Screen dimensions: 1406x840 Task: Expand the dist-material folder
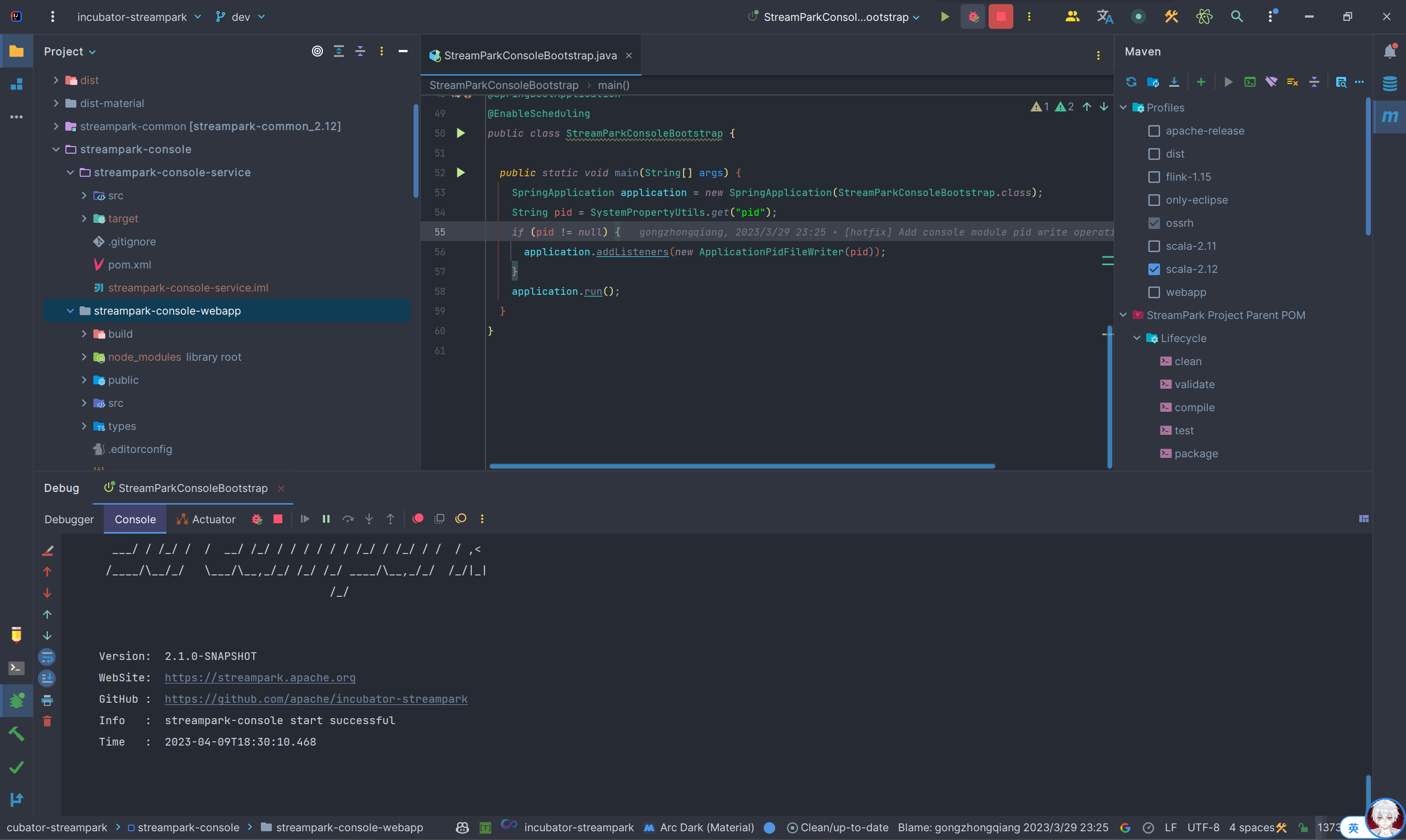[56, 104]
